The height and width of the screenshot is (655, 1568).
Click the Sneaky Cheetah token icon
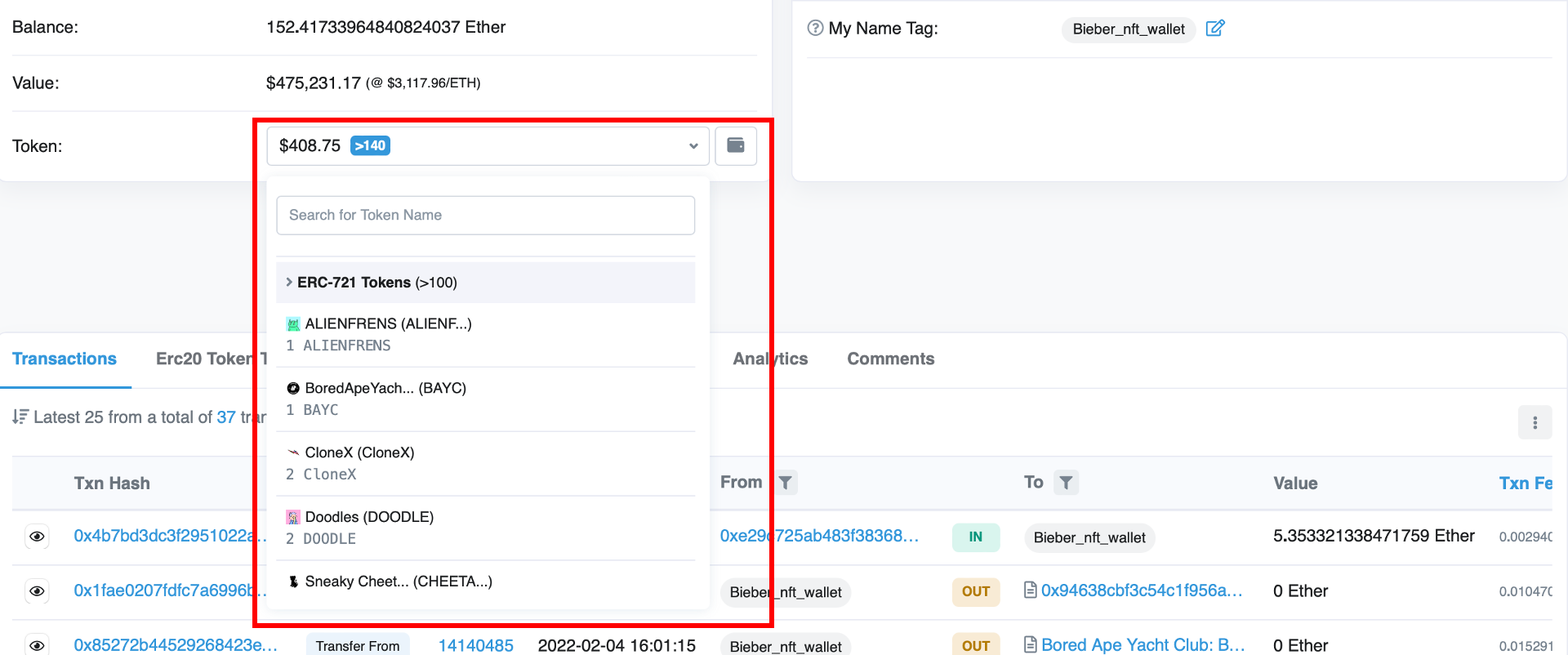coord(293,581)
